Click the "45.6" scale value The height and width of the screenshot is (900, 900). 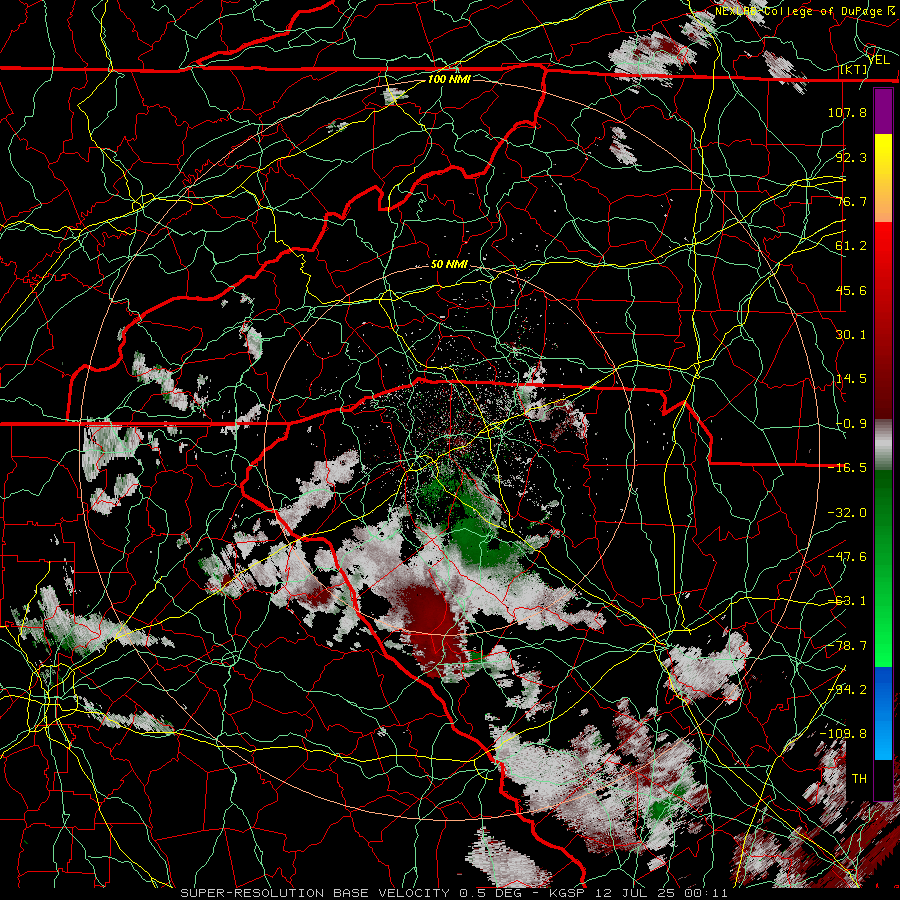pos(851,290)
